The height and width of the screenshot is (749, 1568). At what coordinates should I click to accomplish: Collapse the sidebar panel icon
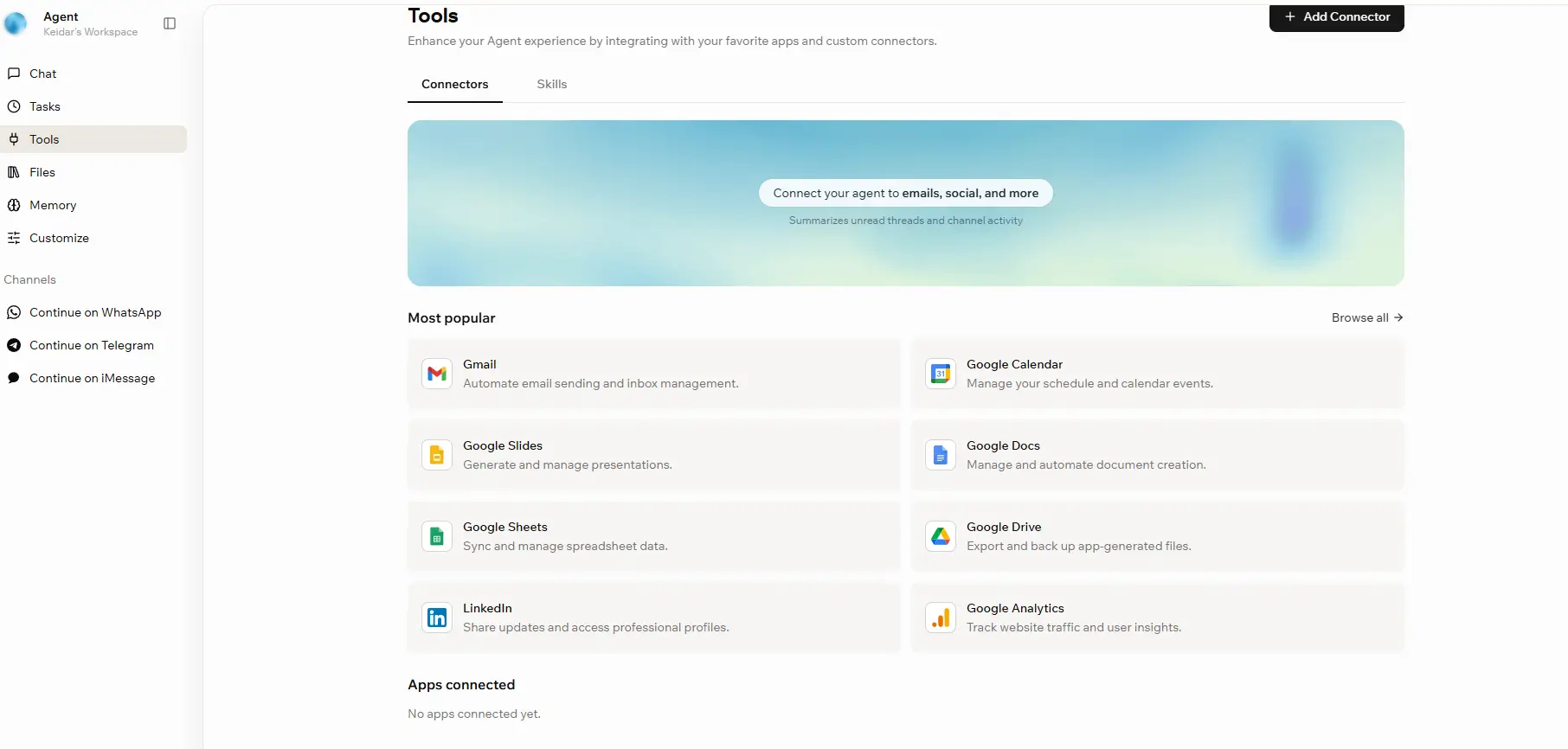pos(170,23)
